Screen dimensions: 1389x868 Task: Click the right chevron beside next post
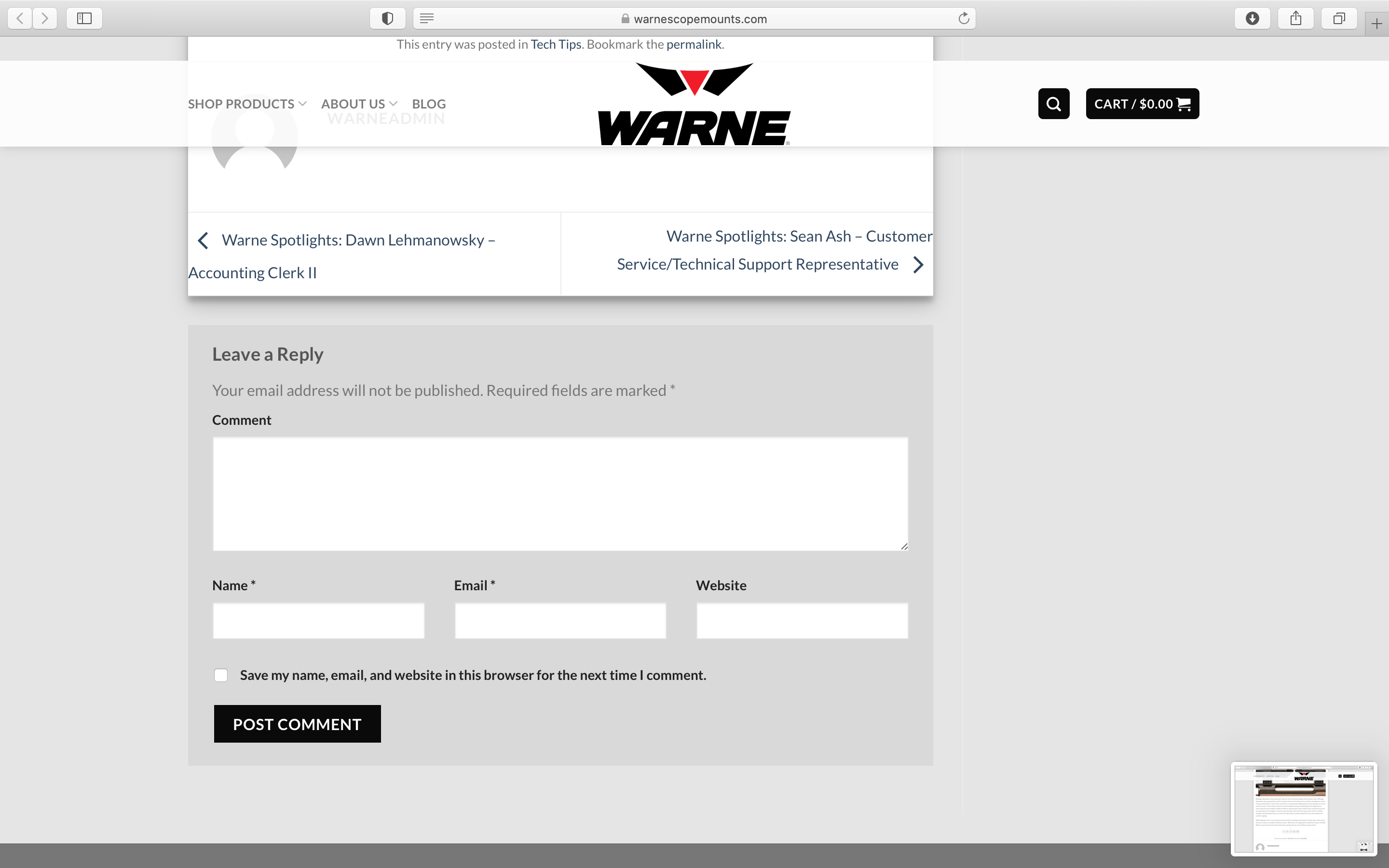(x=918, y=265)
